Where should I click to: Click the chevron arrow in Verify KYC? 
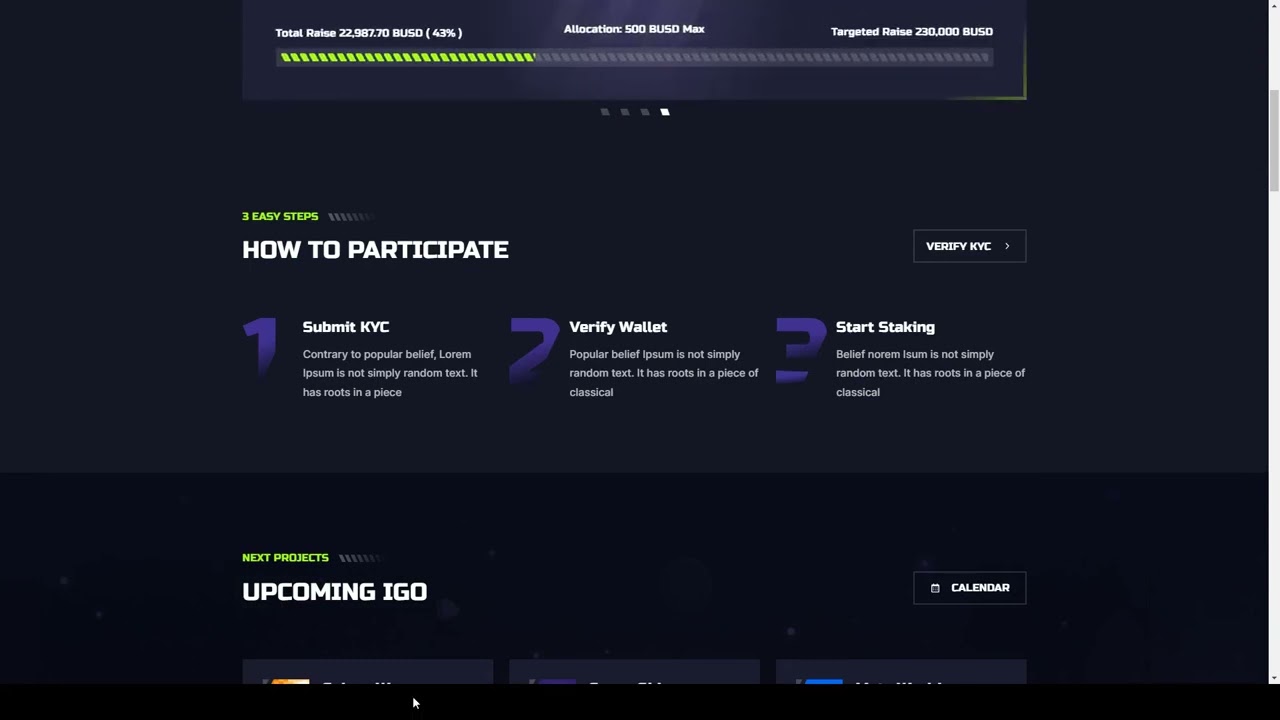click(x=1007, y=246)
